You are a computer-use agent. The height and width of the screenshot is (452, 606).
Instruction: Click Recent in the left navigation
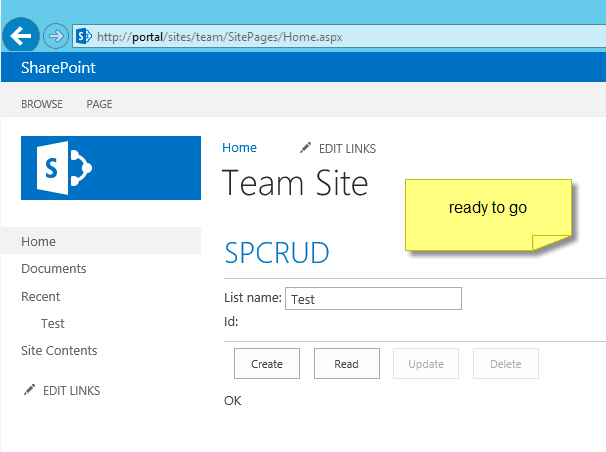coord(41,296)
